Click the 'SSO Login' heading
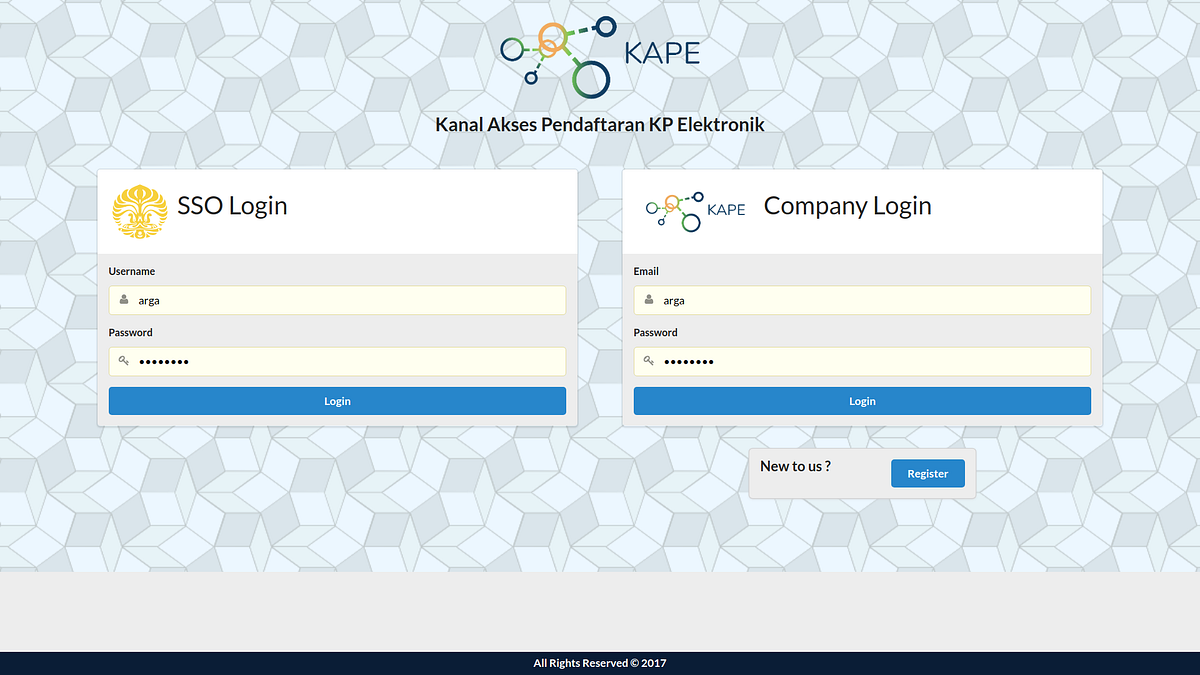 tap(232, 206)
